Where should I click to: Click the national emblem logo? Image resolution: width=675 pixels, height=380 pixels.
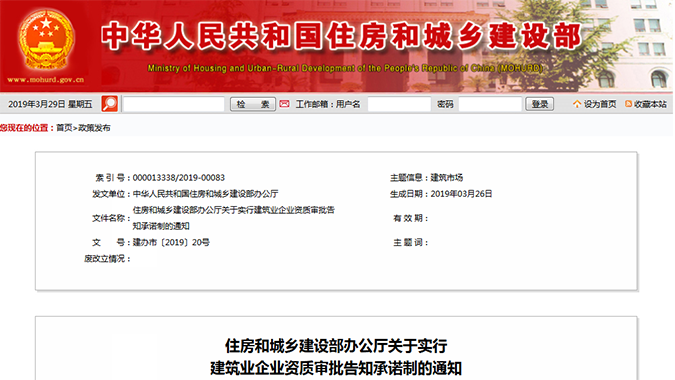[46, 40]
